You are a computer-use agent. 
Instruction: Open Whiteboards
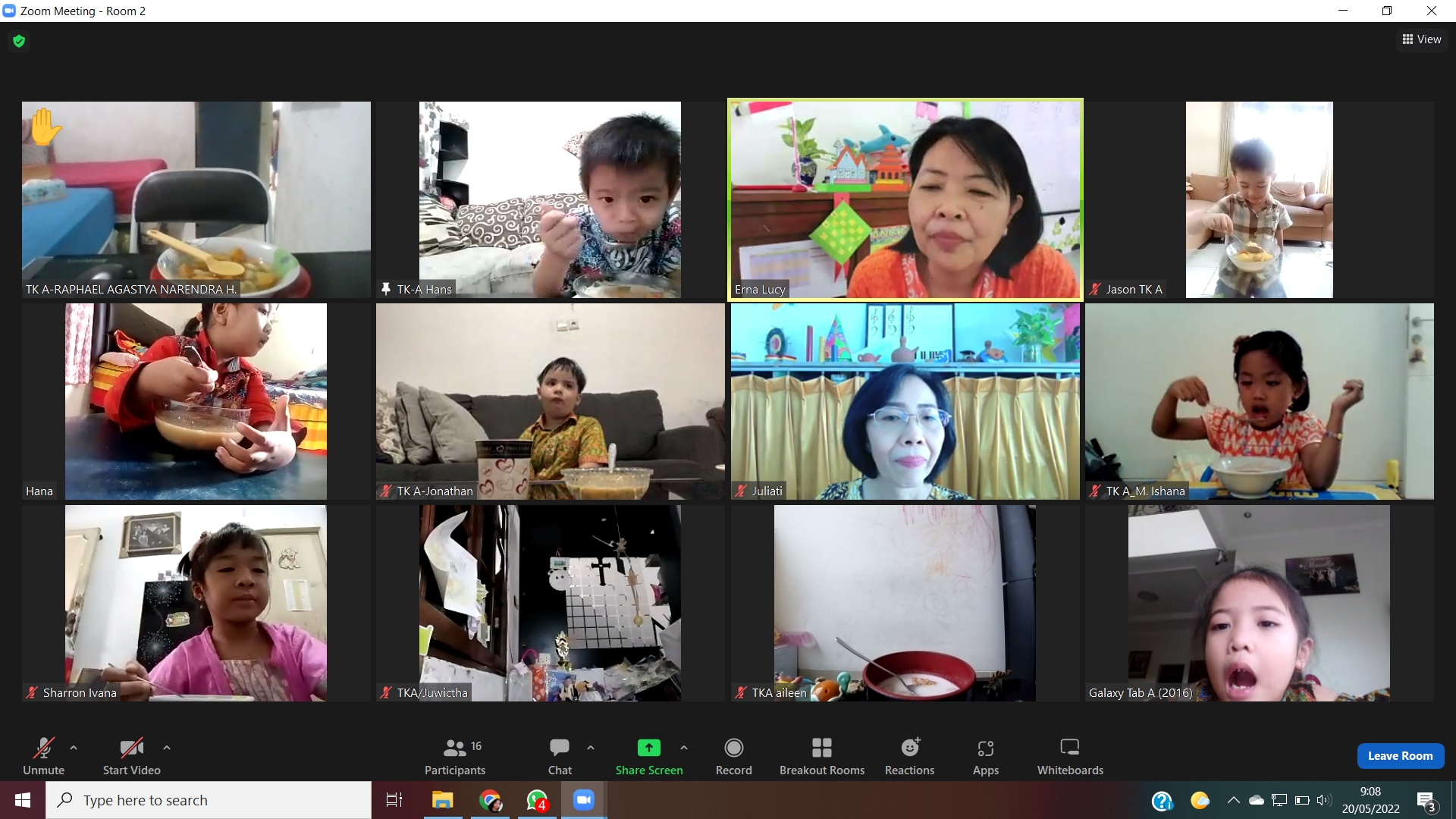(1070, 756)
